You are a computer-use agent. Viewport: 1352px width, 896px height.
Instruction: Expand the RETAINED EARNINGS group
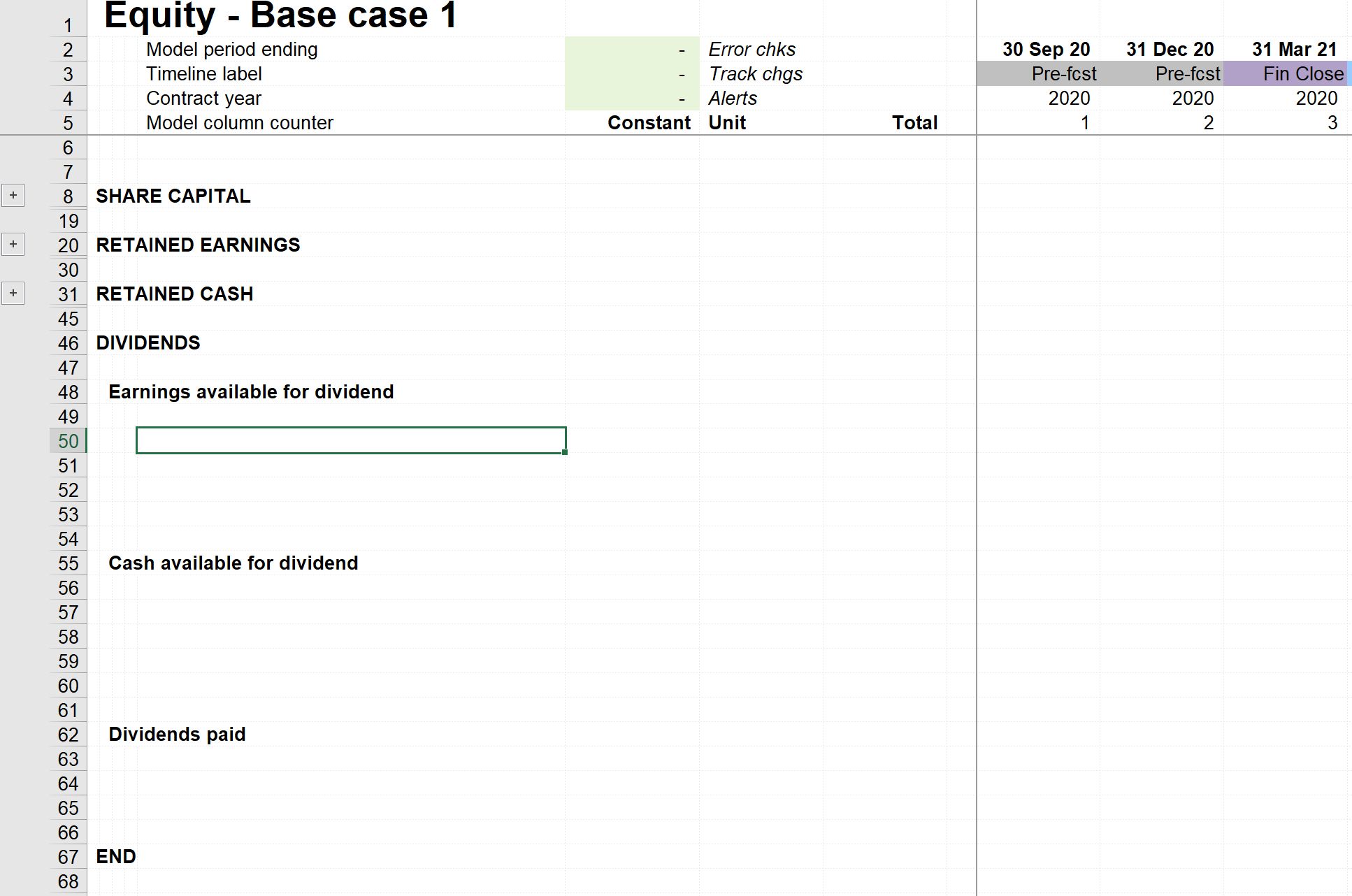pos(13,245)
